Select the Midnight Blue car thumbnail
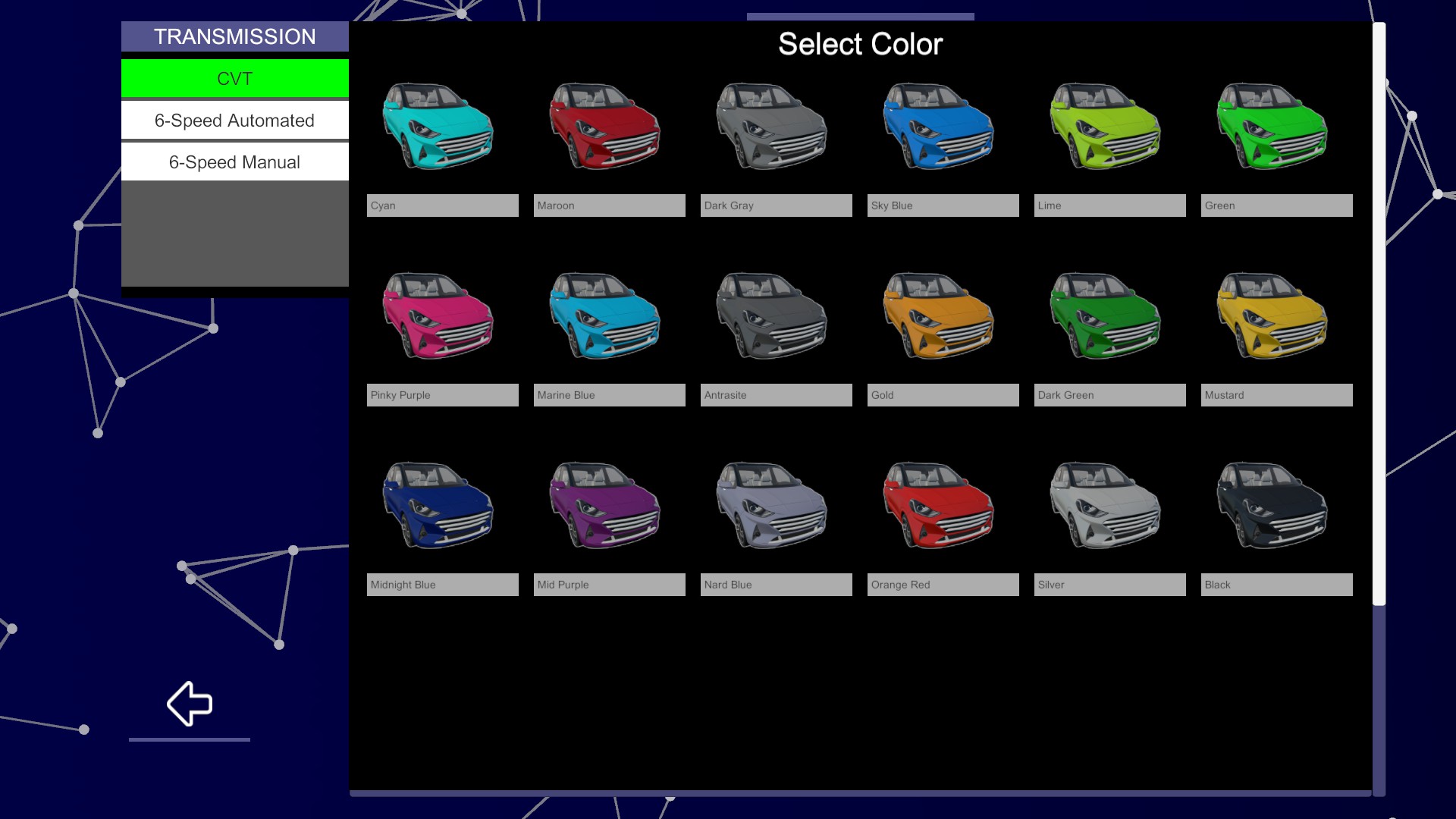This screenshot has width=1456, height=819. pyautogui.click(x=438, y=505)
